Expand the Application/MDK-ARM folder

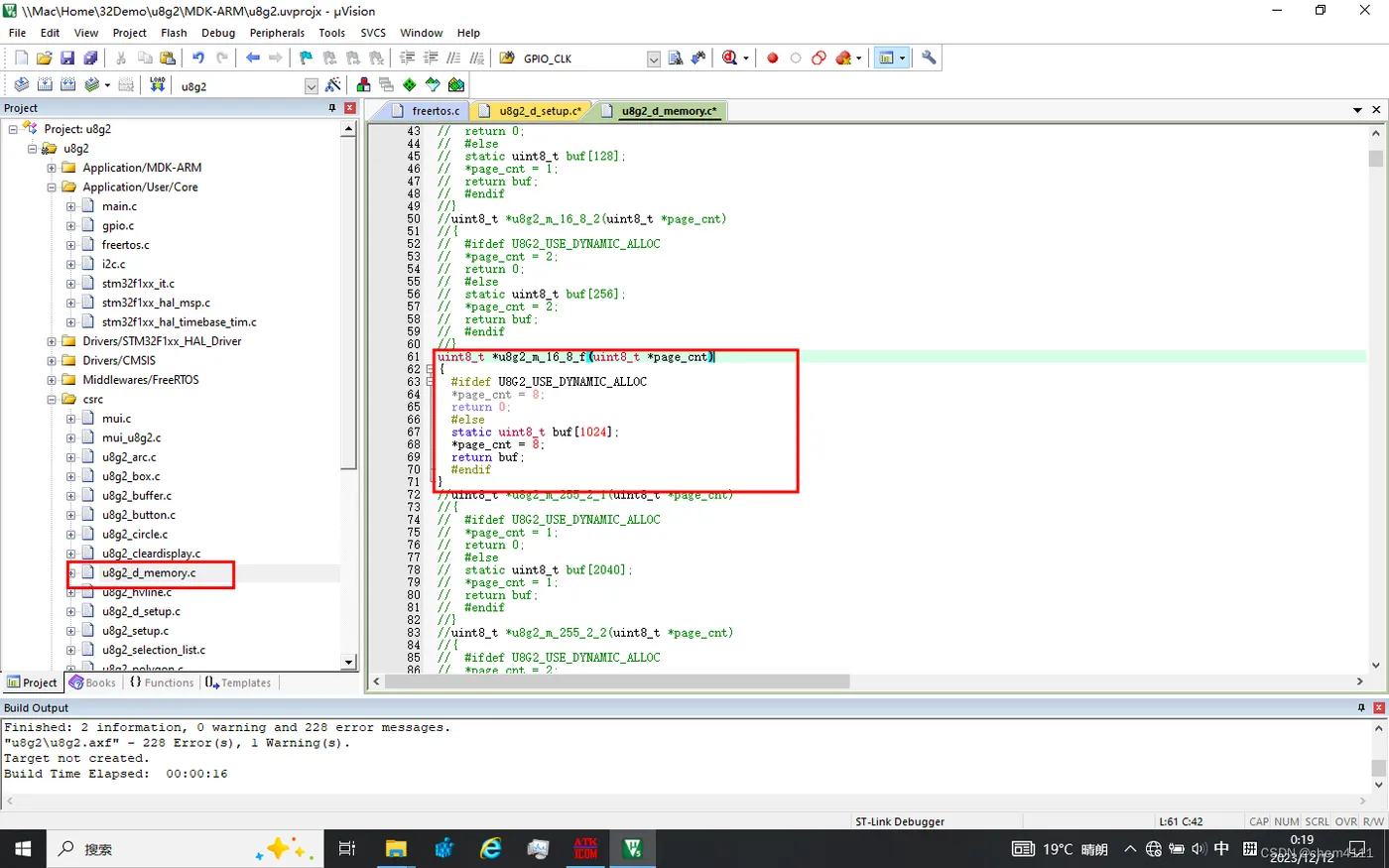pyautogui.click(x=52, y=168)
